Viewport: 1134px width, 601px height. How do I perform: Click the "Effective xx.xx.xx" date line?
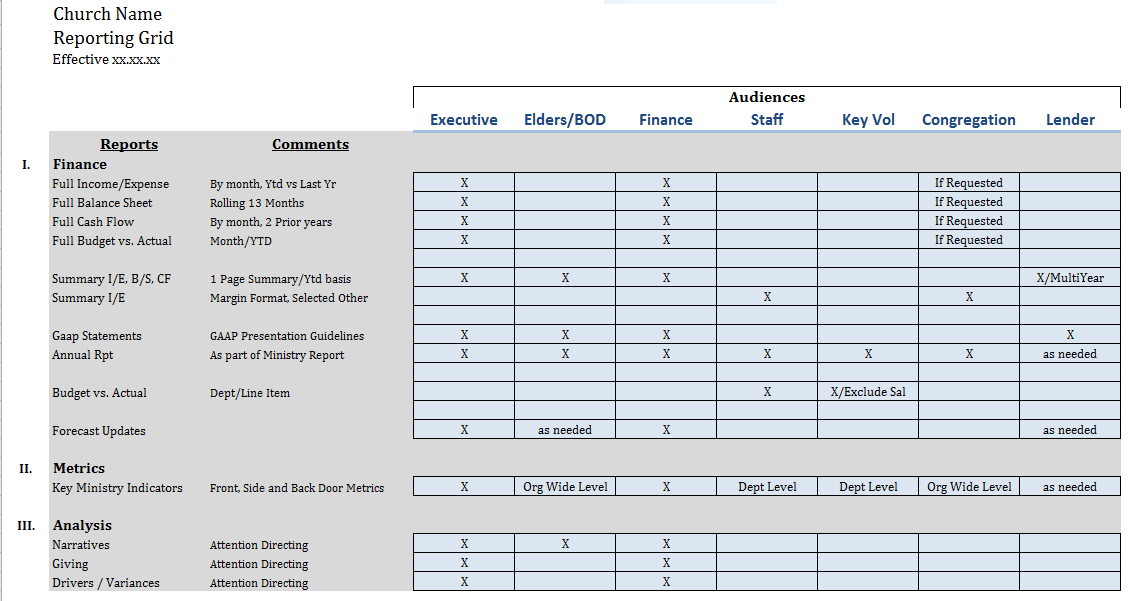coord(106,59)
